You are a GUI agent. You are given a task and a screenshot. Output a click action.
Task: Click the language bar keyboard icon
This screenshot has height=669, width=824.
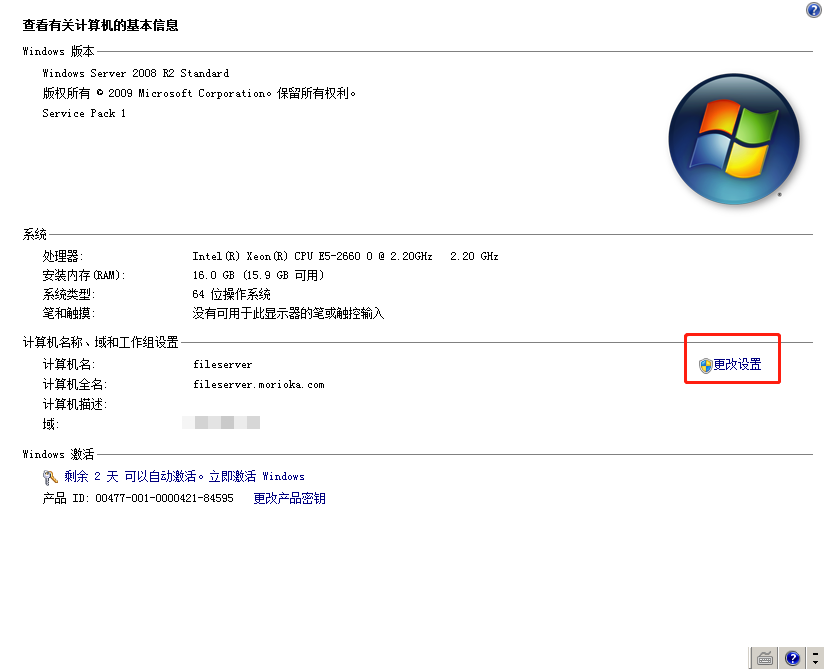click(x=766, y=658)
